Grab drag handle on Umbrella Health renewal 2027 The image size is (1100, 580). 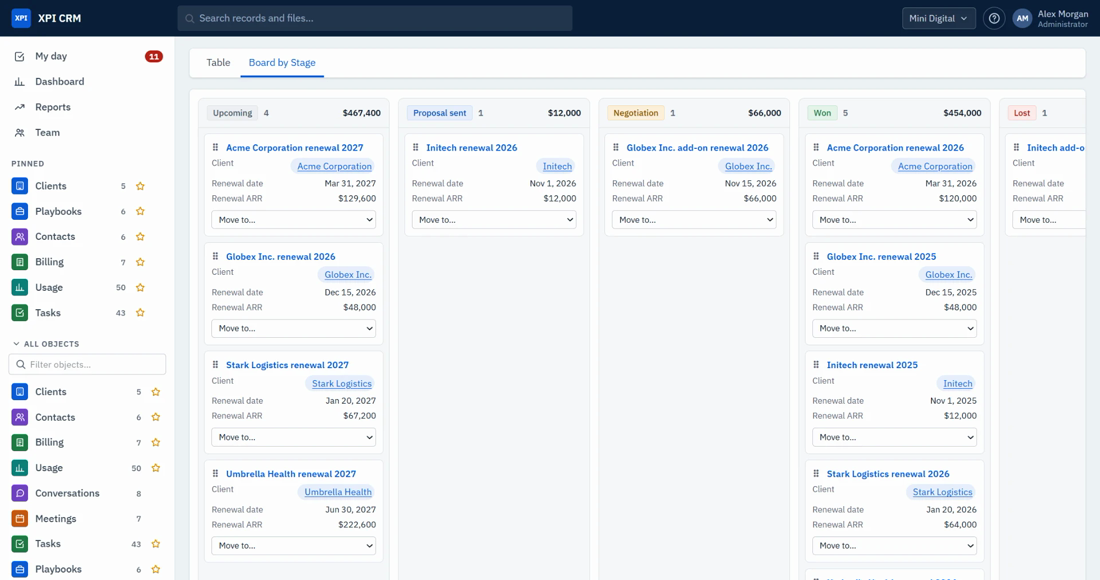tap(215, 473)
